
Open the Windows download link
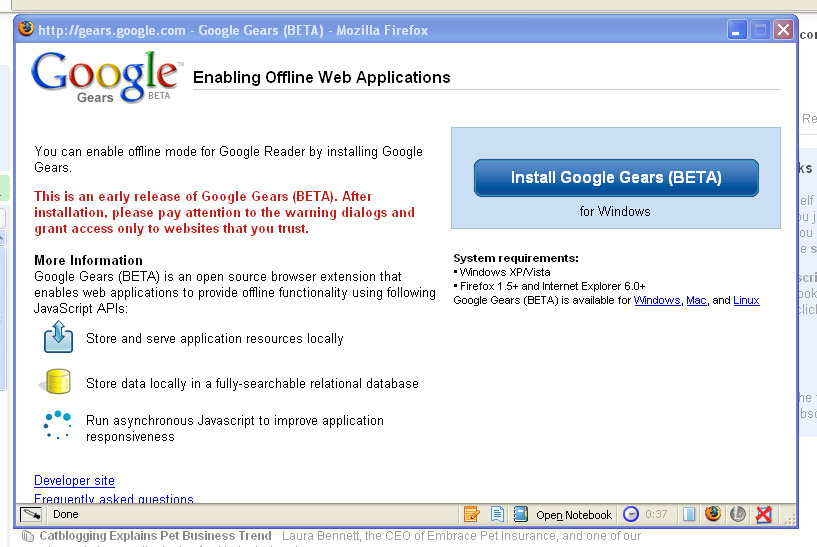[657, 301]
